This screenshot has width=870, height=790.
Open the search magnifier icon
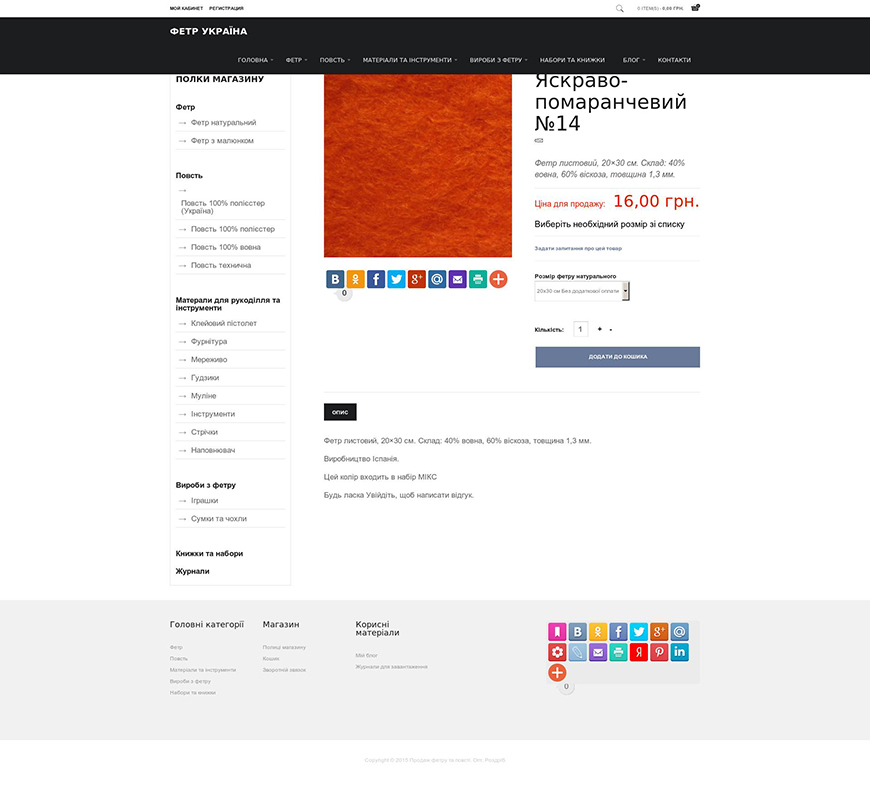[619, 8]
